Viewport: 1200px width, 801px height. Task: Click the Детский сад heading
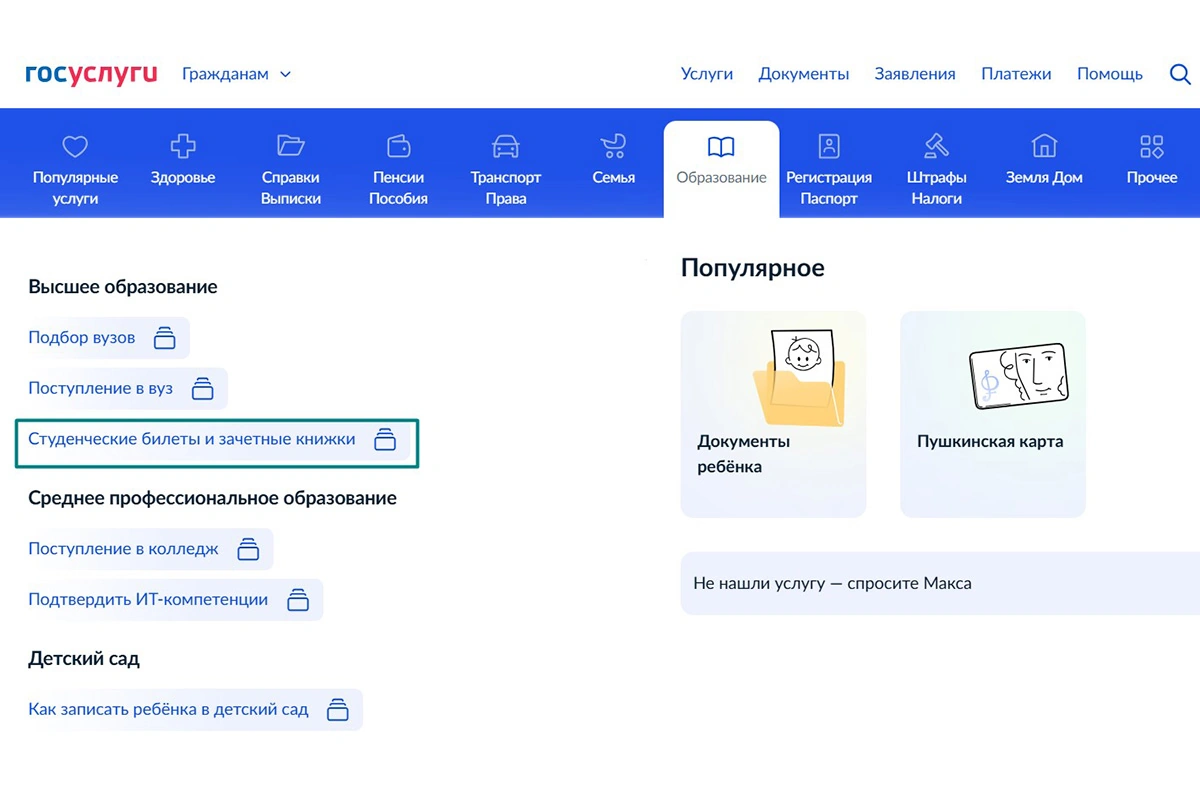click(x=84, y=659)
